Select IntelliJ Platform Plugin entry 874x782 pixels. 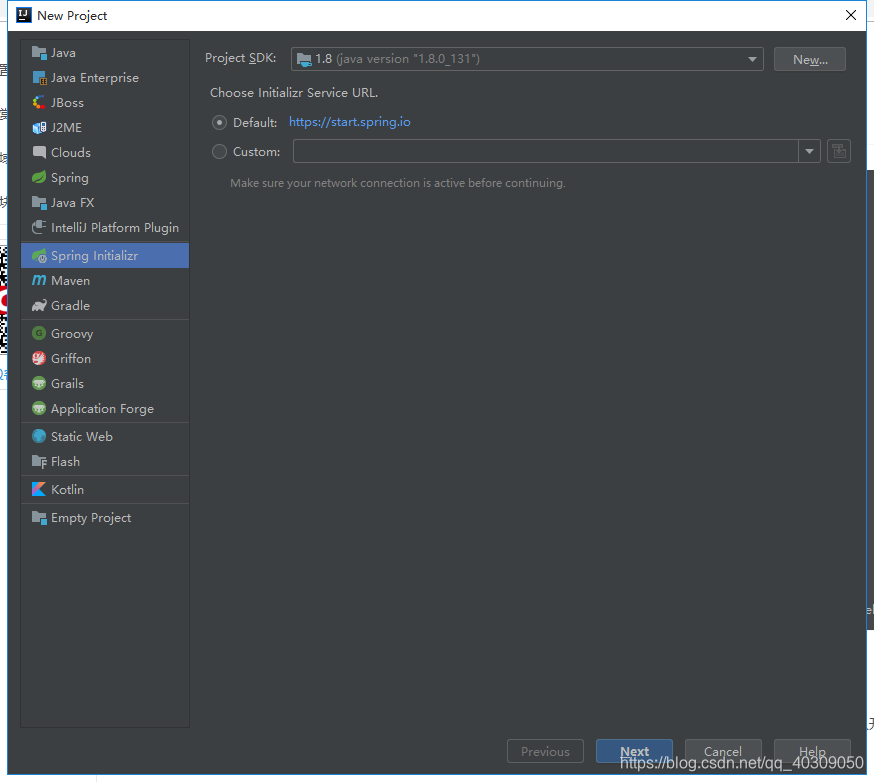pyautogui.click(x=105, y=227)
